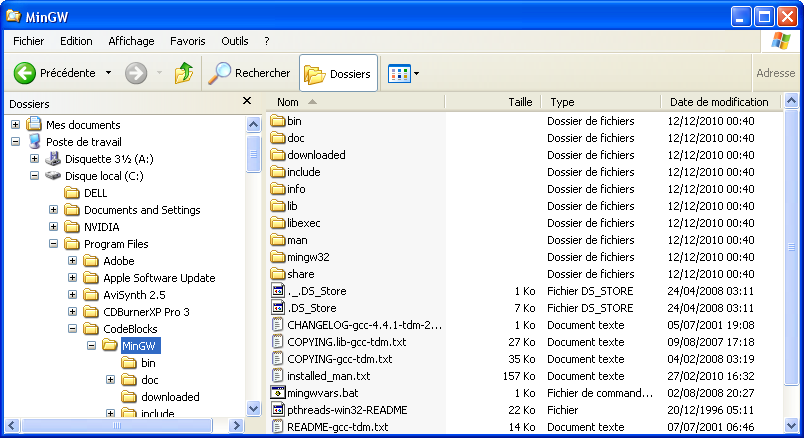This screenshot has width=804, height=438.
Task: Sort by Date de modification header
Action: 721,102
